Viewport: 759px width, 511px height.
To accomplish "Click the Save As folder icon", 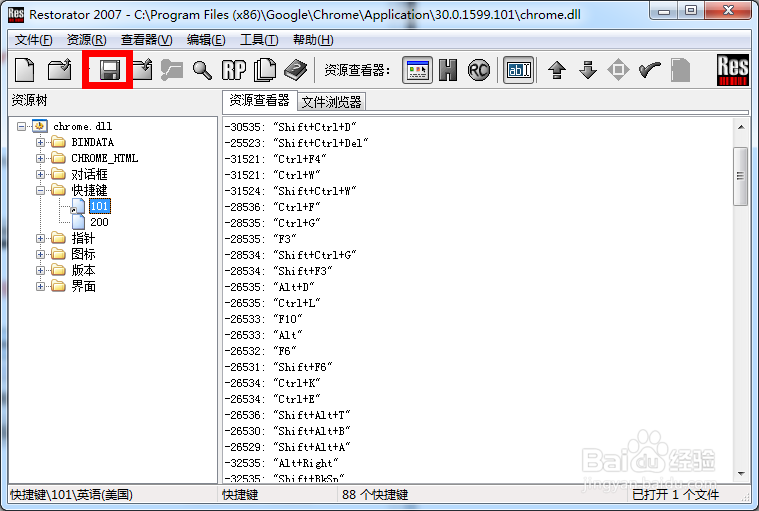I will [x=142, y=70].
